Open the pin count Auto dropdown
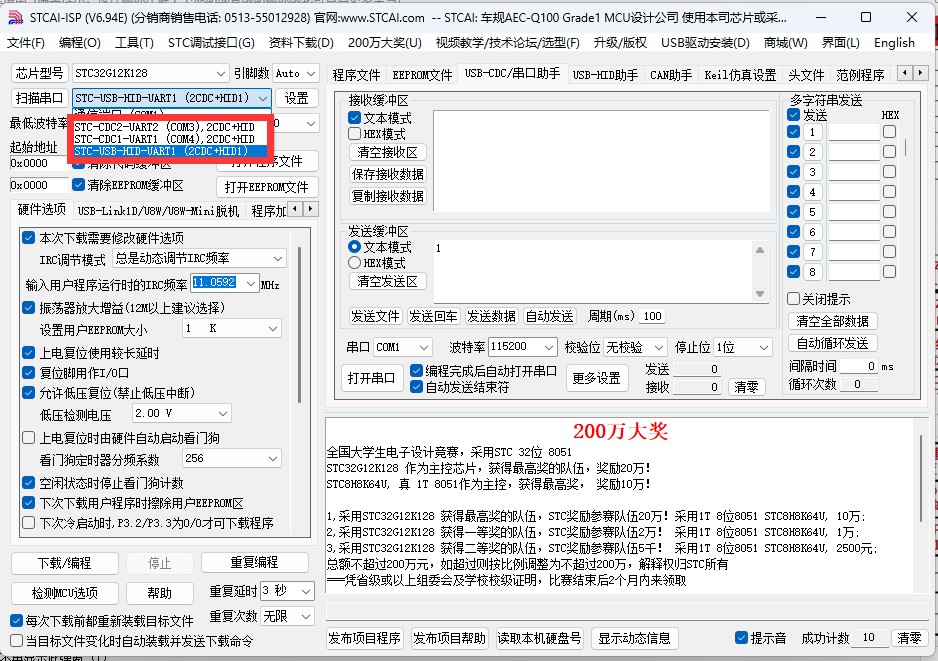 (311, 74)
